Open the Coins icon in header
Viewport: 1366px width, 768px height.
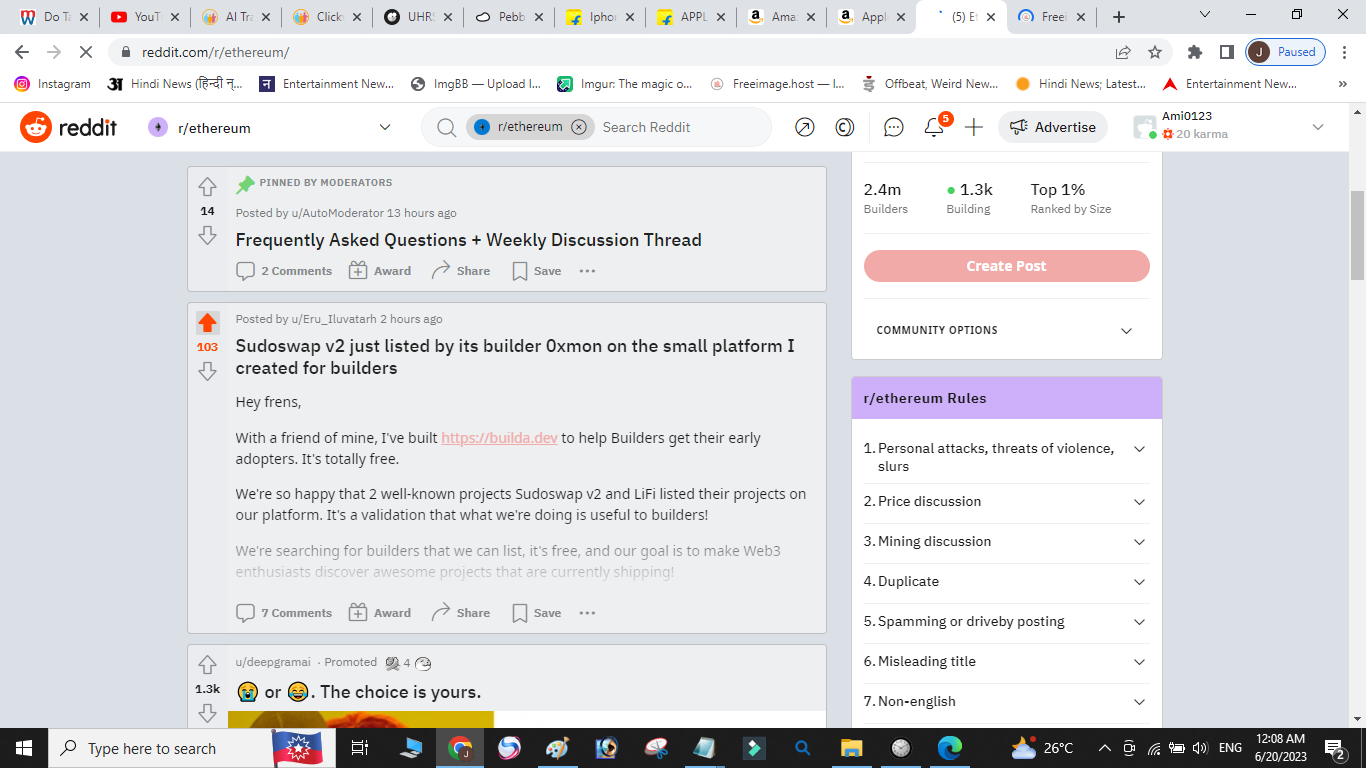[x=845, y=127]
